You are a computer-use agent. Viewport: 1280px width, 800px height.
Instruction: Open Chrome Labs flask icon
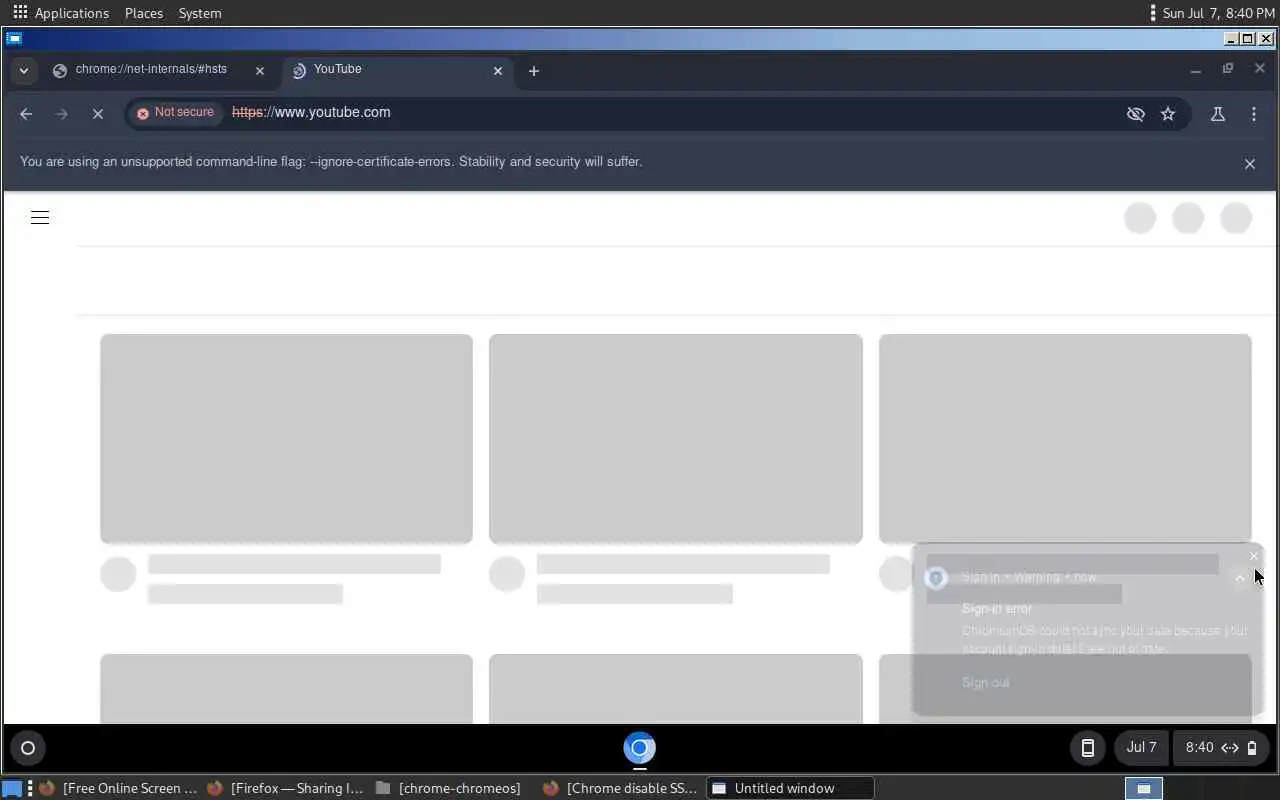coord(1218,114)
